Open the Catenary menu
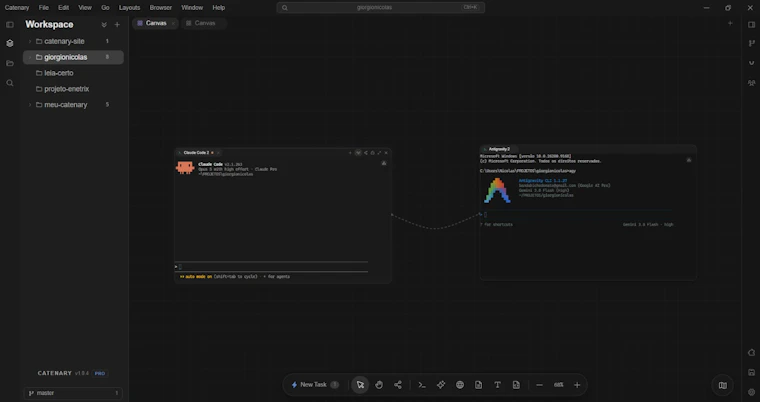 pos(17,7)
